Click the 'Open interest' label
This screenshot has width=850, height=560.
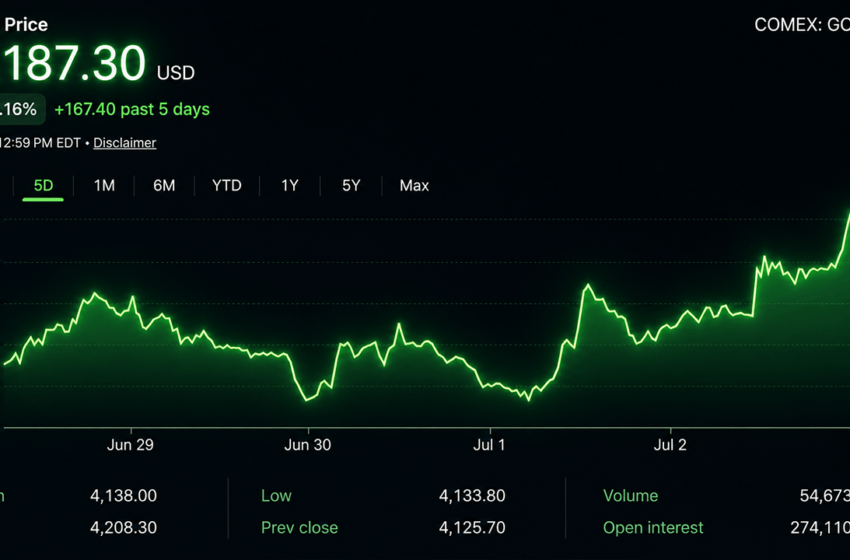(x=653, y=527)
